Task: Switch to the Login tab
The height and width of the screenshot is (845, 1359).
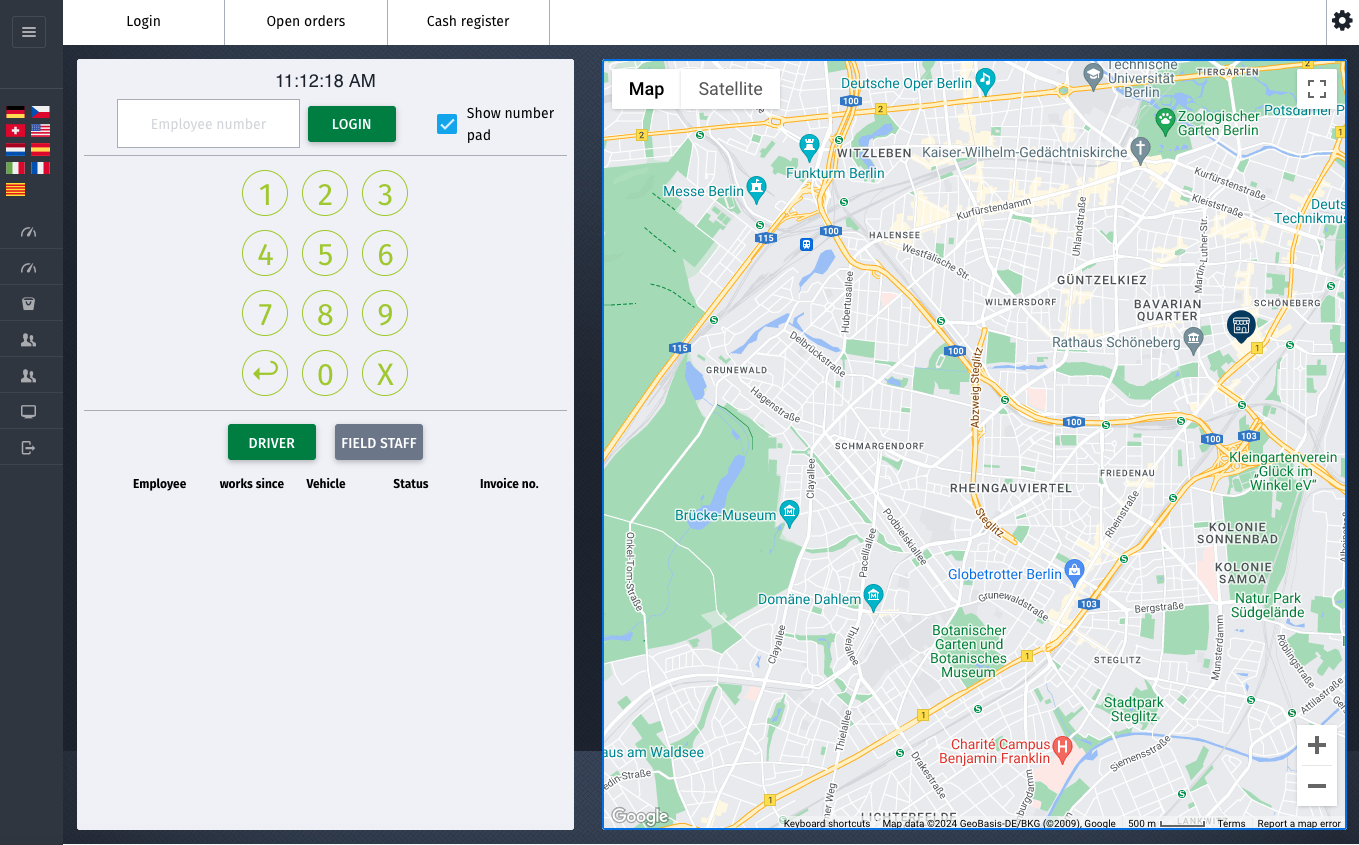Action: (143, 21)
